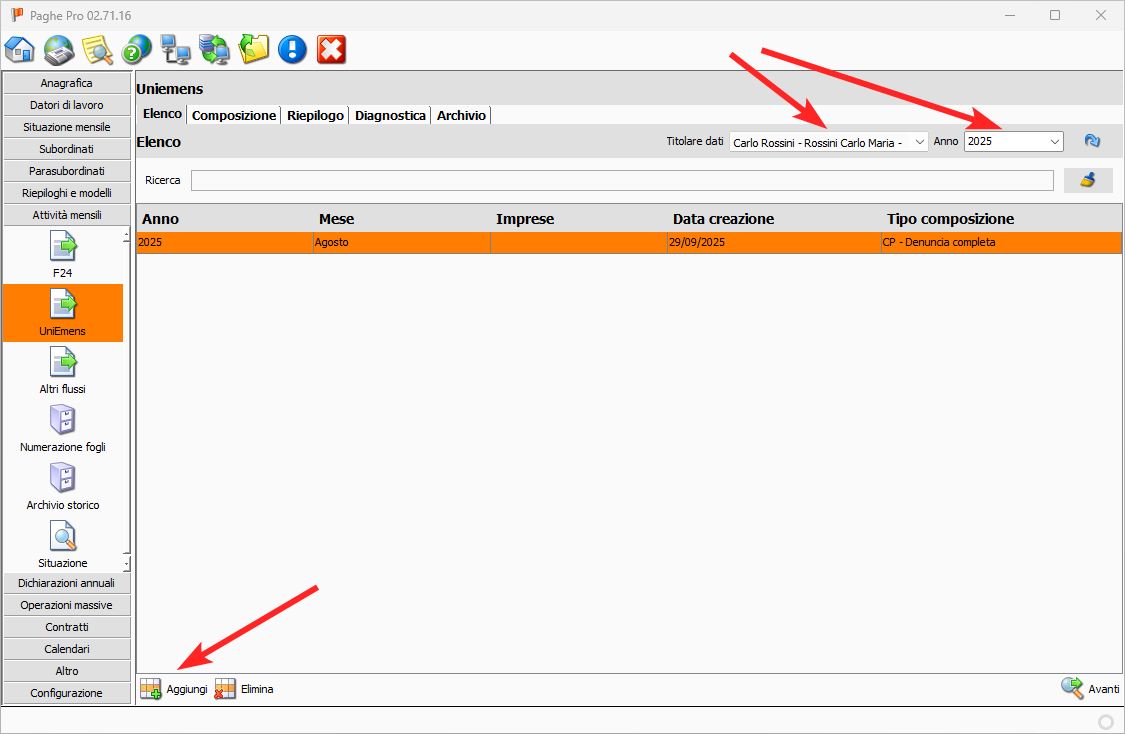This screenshot has width=1125, height=734.
Task: Open the news globe-with-newspaper toolbar icon
Action: click(x=59, y=49)
